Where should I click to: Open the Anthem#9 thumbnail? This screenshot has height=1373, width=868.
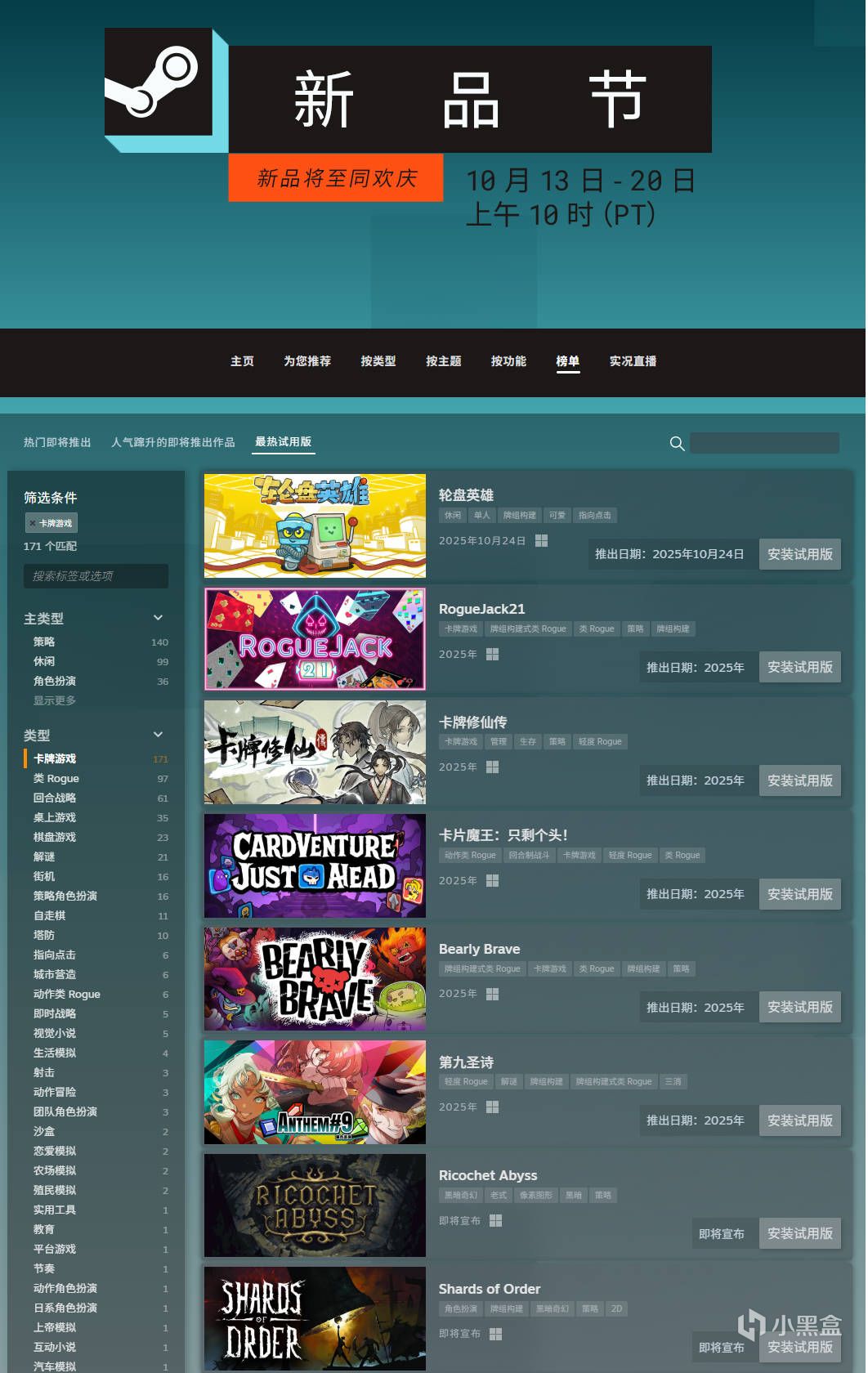(315, 1092)
